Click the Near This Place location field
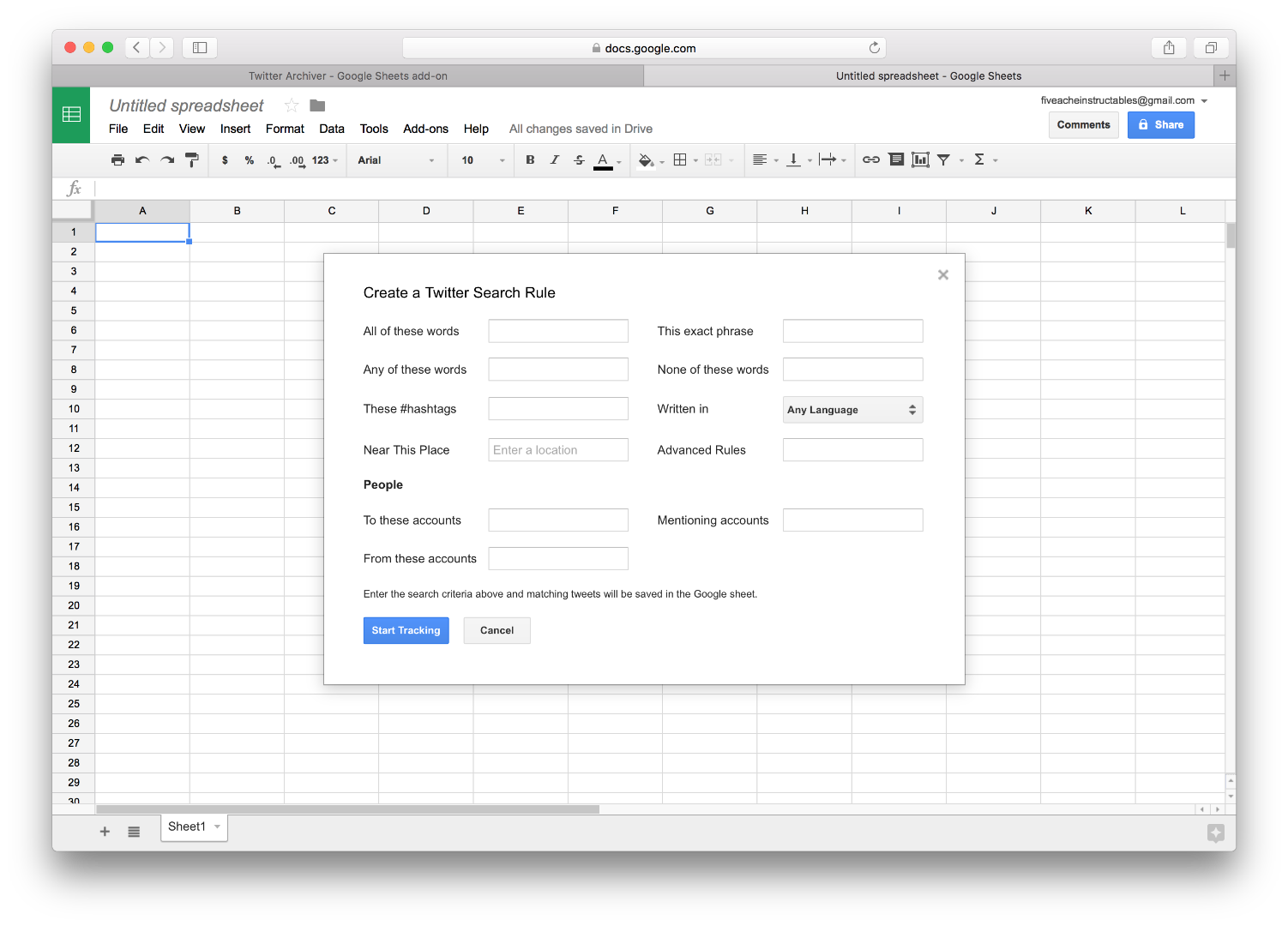Image resolution: width=1288 pixels, height=926 pixels. [x=557, y=449]
